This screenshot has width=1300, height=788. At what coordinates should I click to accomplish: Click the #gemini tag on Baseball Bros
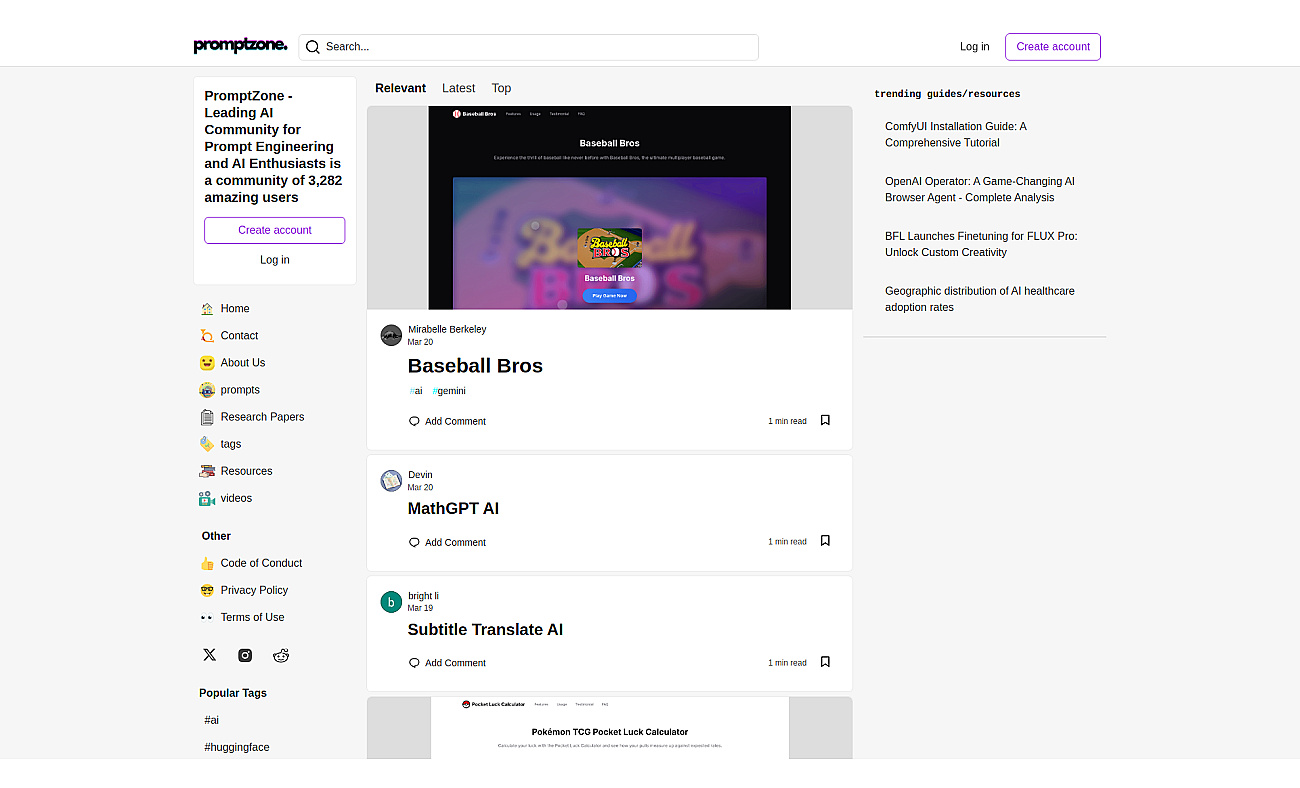[x=449, y=391]
